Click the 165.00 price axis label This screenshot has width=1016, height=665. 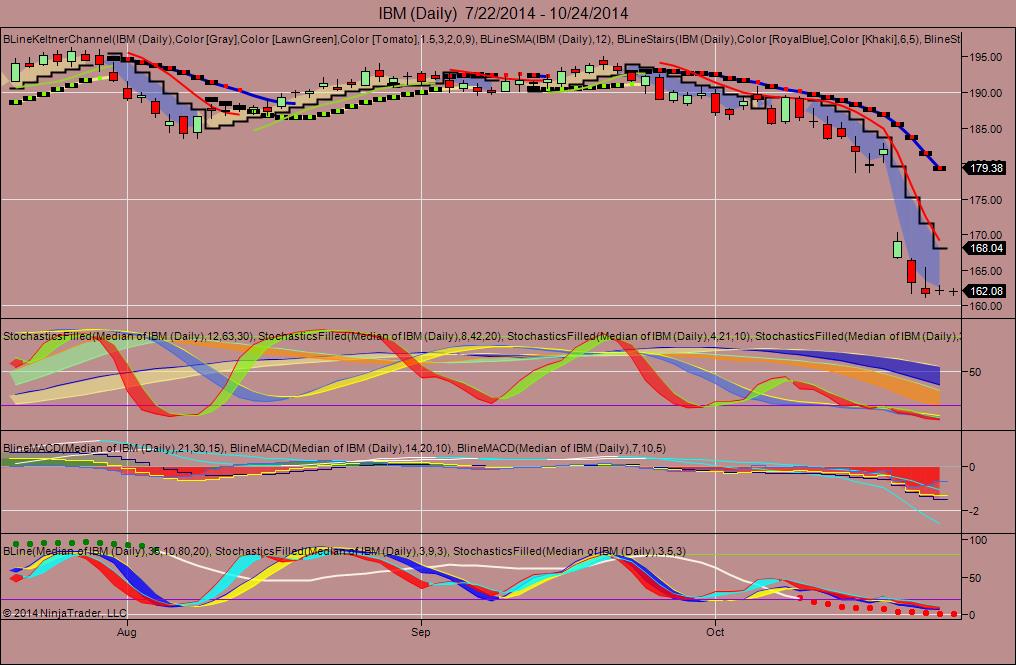point(986,270)
